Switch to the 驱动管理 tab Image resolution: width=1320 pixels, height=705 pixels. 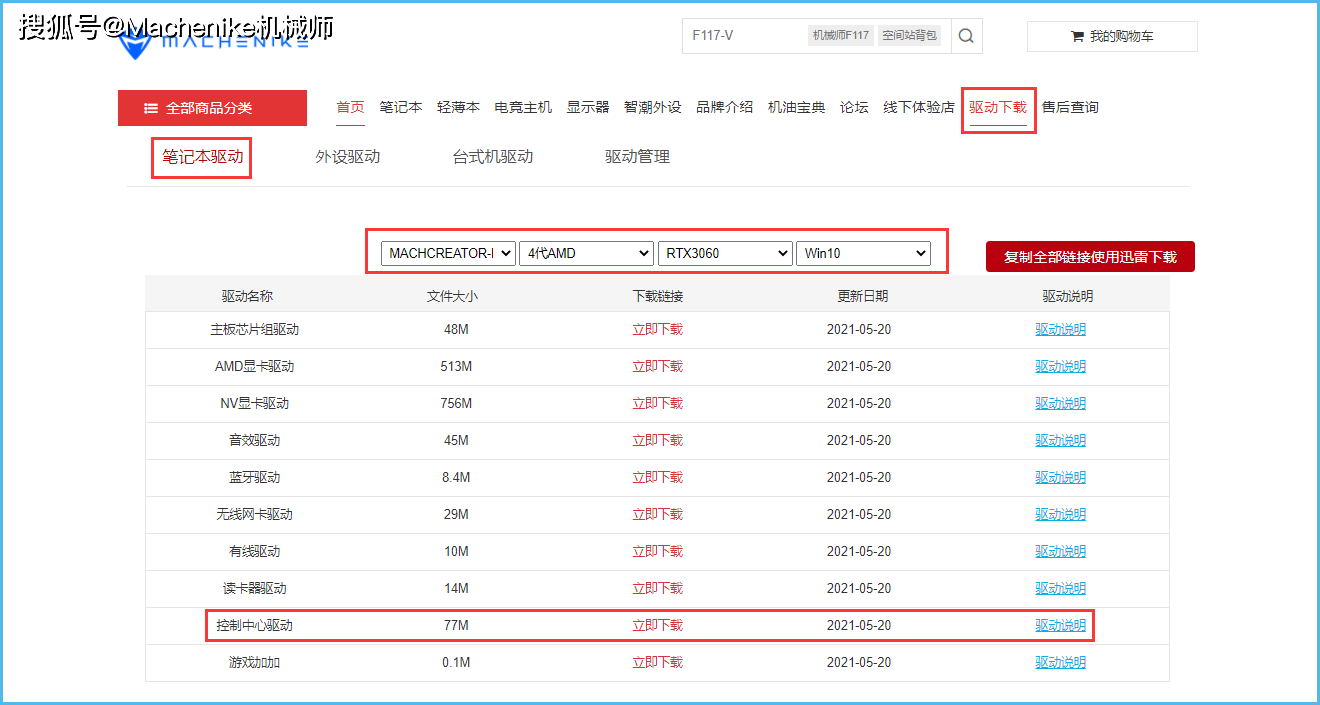pos(637,157)
